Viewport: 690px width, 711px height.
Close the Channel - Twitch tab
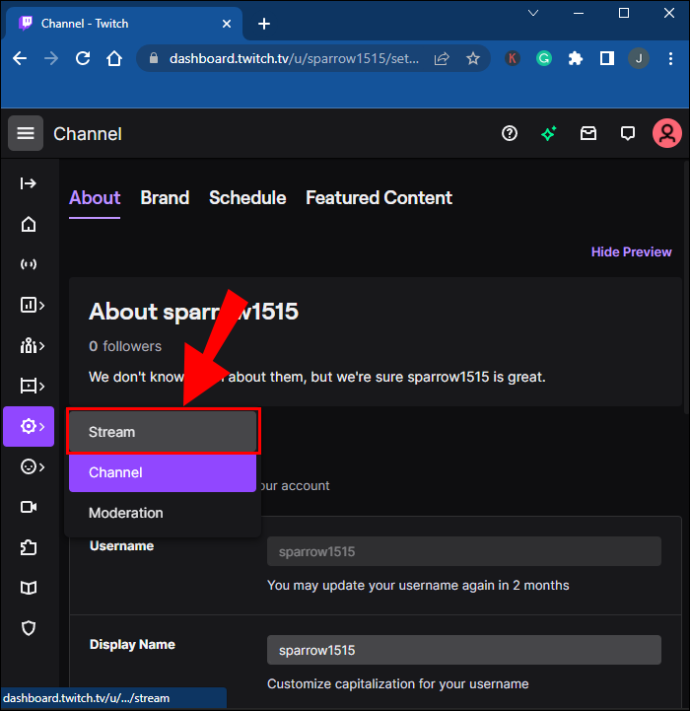[227, 24]
